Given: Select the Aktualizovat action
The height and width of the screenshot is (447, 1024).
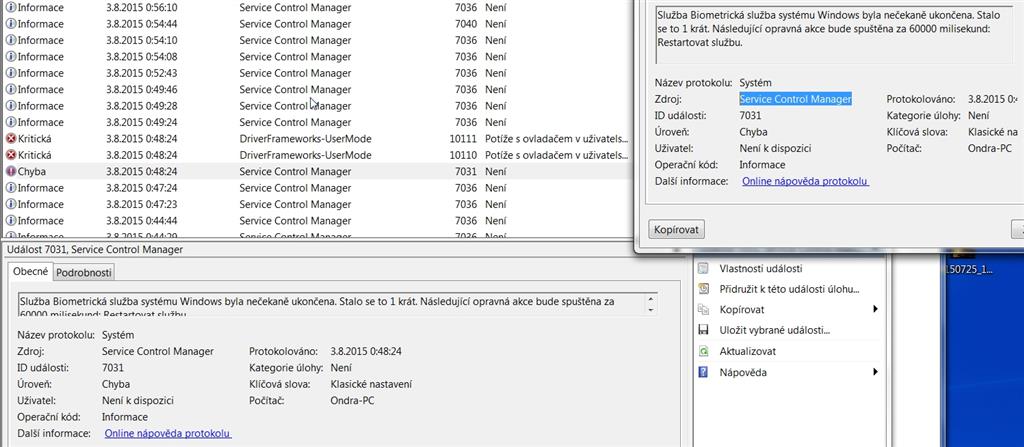Looking at the screenshot, I should pos(748,351).
